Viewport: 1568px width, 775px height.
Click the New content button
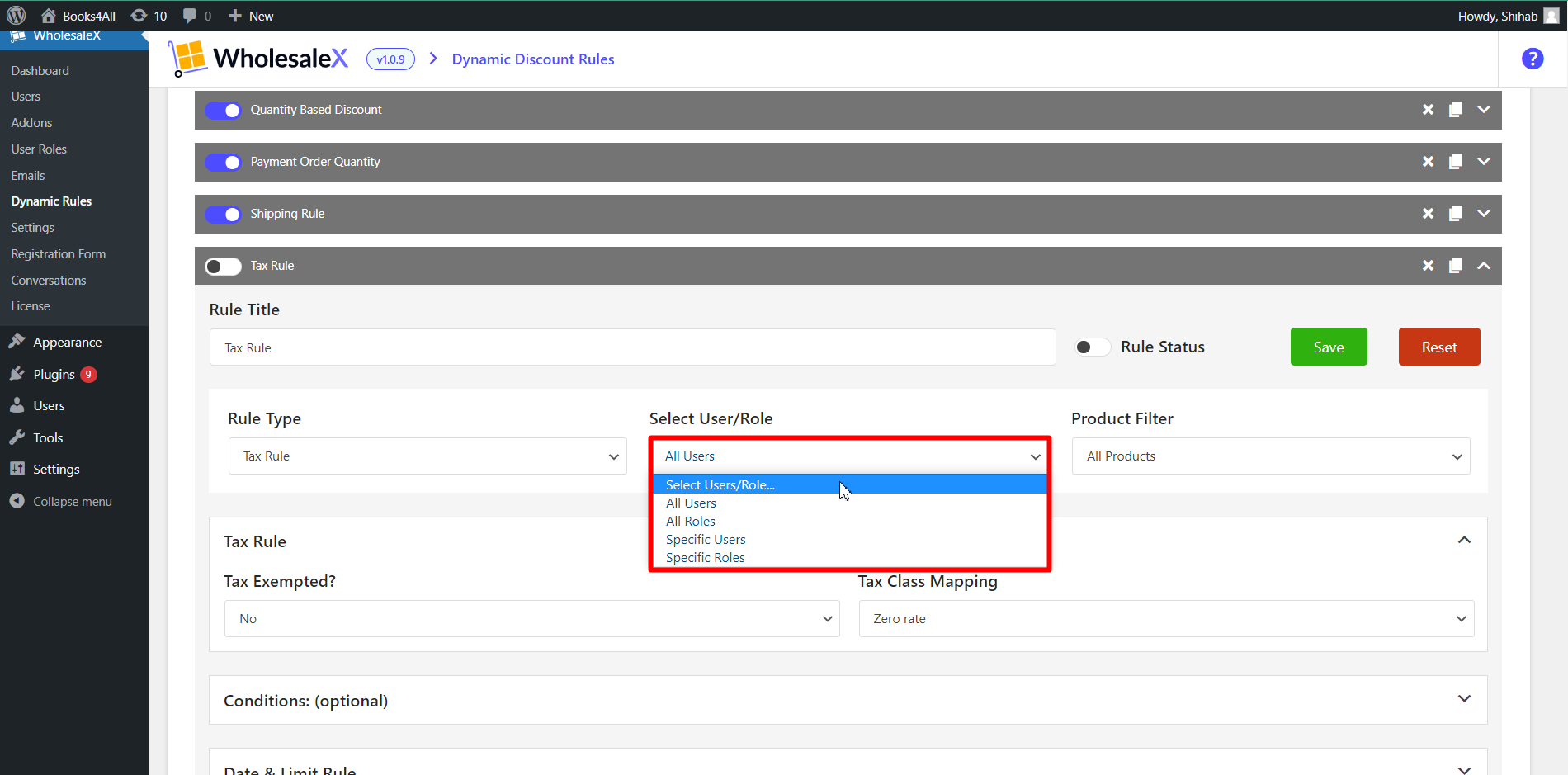coord(251,16)
